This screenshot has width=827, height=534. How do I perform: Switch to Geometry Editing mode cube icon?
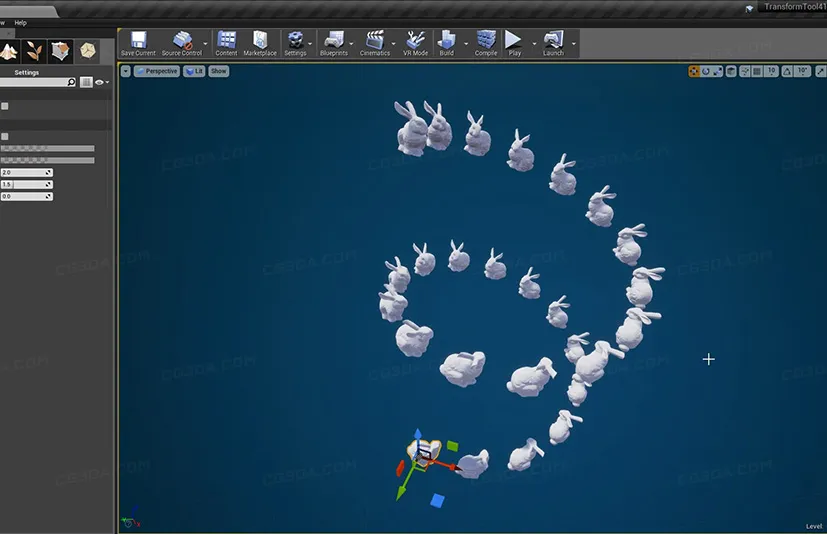coord(61,51)
